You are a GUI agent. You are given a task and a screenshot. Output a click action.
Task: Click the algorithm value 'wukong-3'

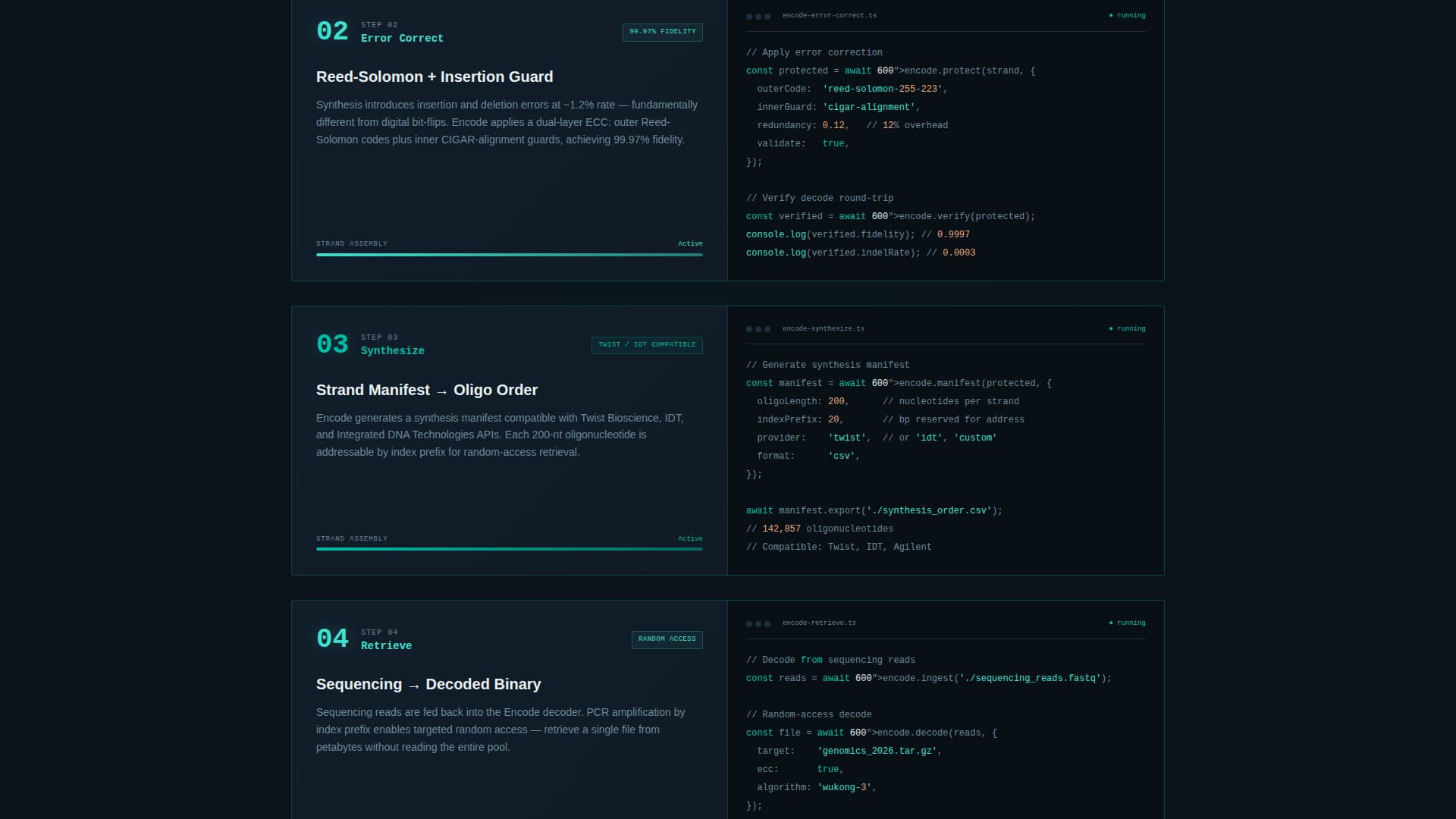tap(845, 787)
